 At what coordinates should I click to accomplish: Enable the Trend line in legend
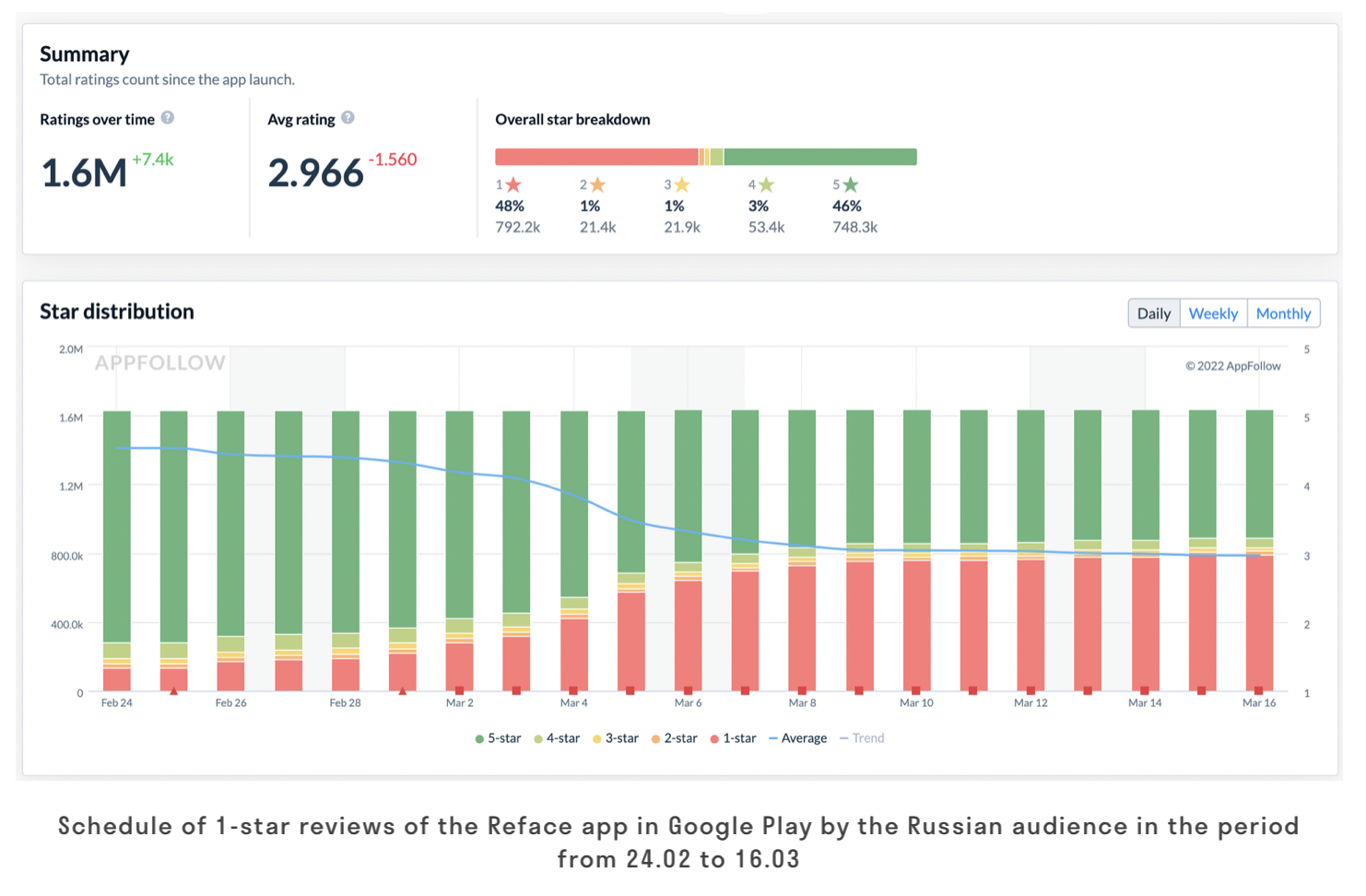coord(862,738)
